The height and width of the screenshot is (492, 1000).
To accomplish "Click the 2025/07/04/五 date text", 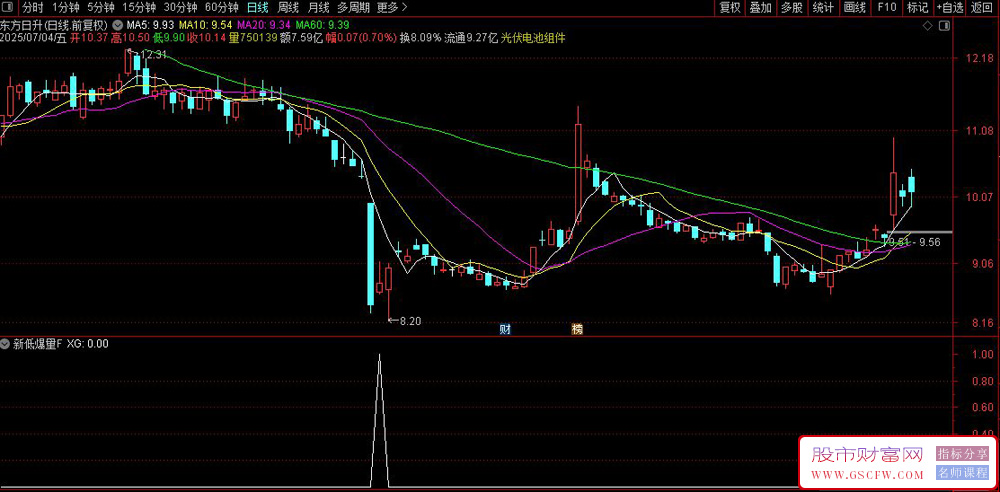I will 34,38.
